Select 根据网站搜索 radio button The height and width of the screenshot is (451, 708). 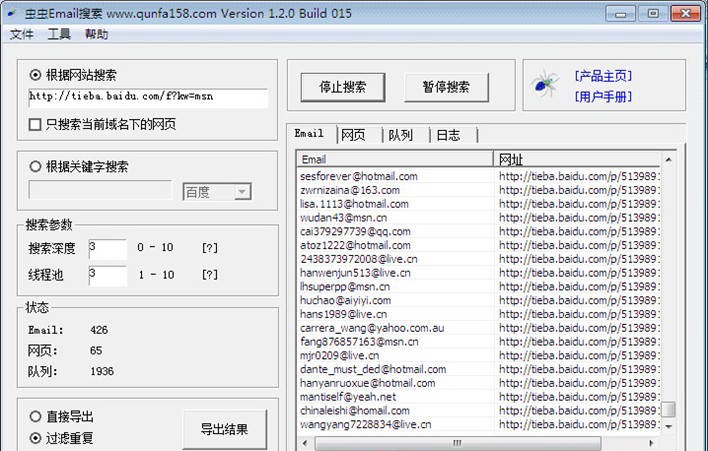pyautogui.click(x=37, y=75)
